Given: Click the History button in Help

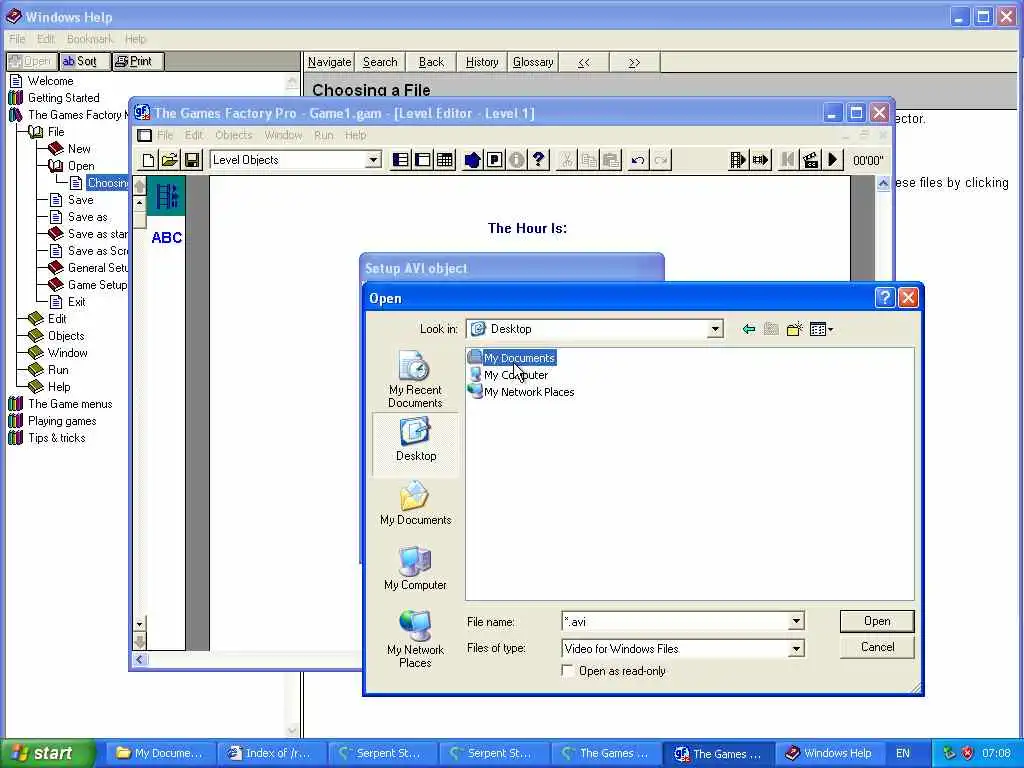Looking at the screenshot, I should pyautogui.click(x=482, y=62).
